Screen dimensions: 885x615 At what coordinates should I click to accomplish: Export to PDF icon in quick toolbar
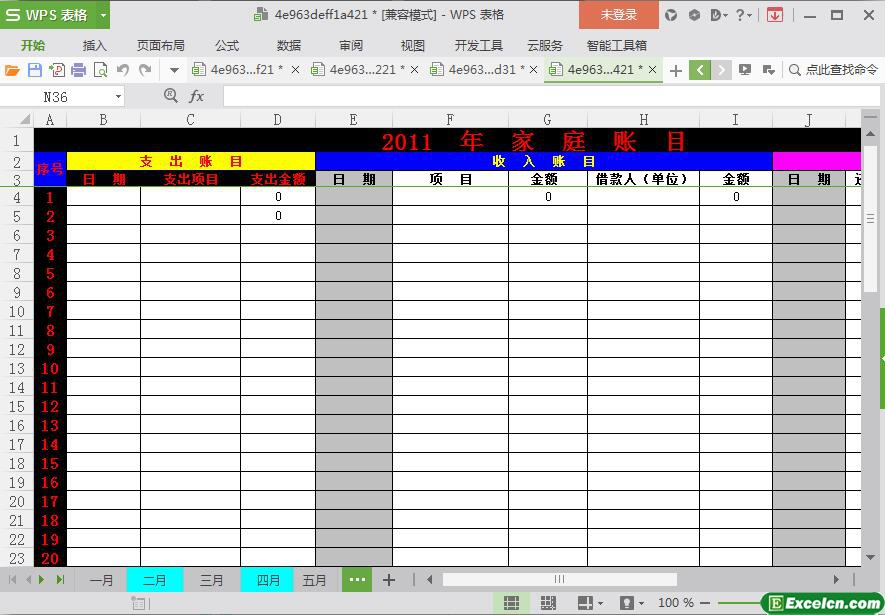[56, 70]
